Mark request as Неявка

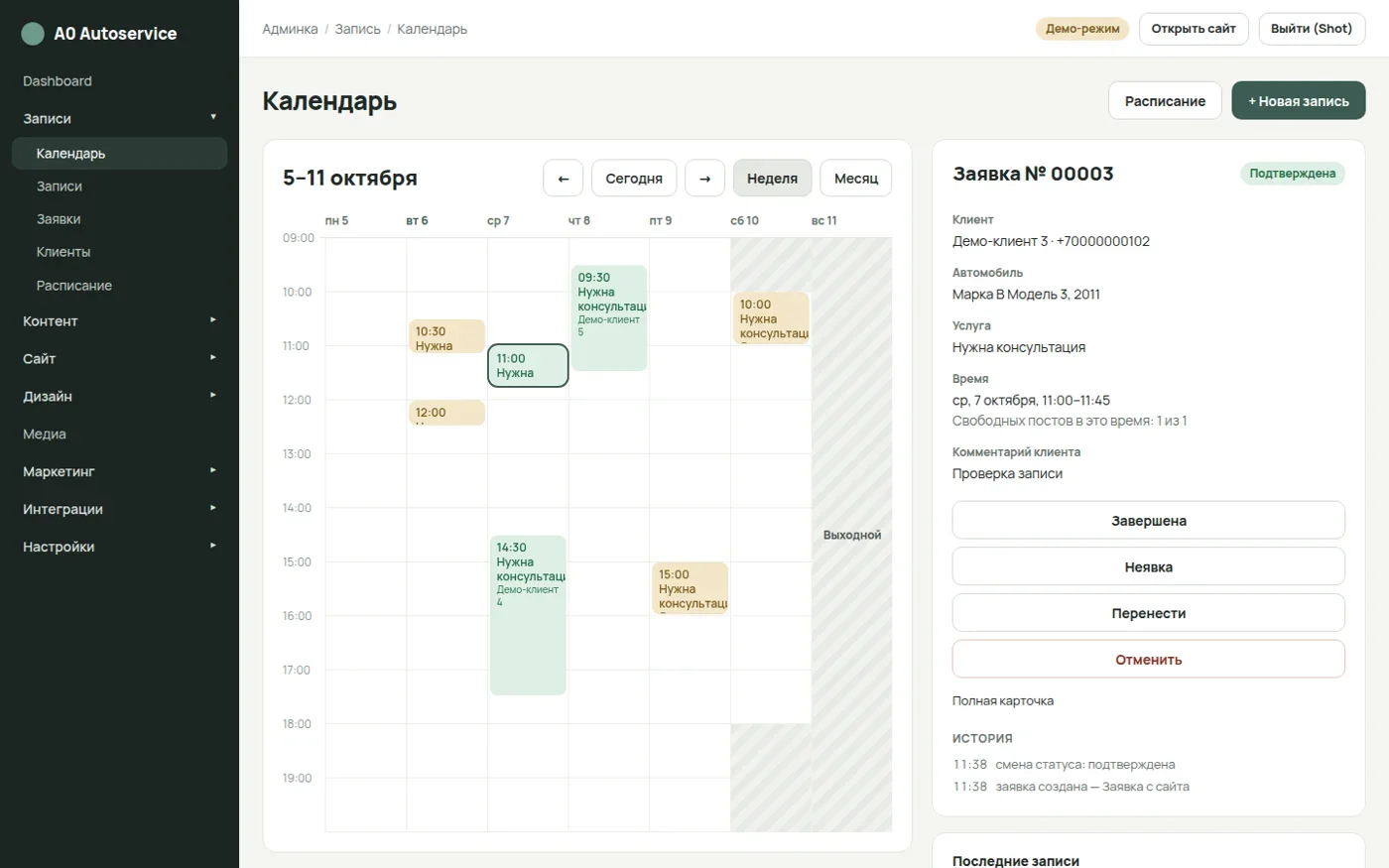tap(1149, 567)
